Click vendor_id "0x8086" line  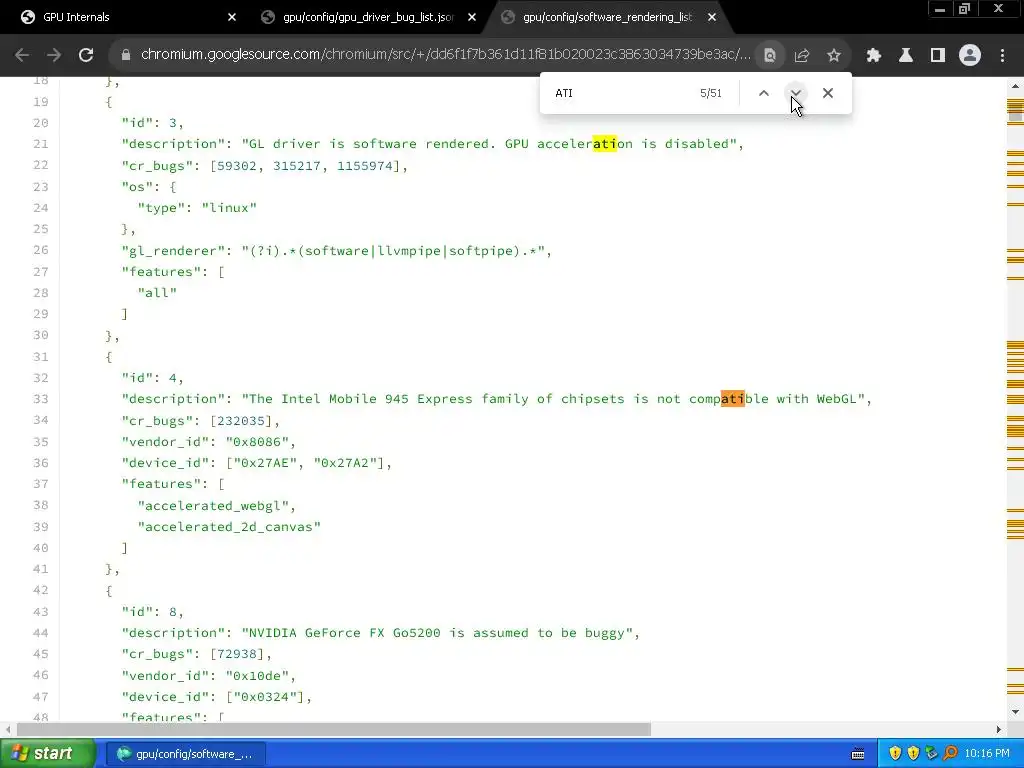pyautogui.click(x=208, y=442)
